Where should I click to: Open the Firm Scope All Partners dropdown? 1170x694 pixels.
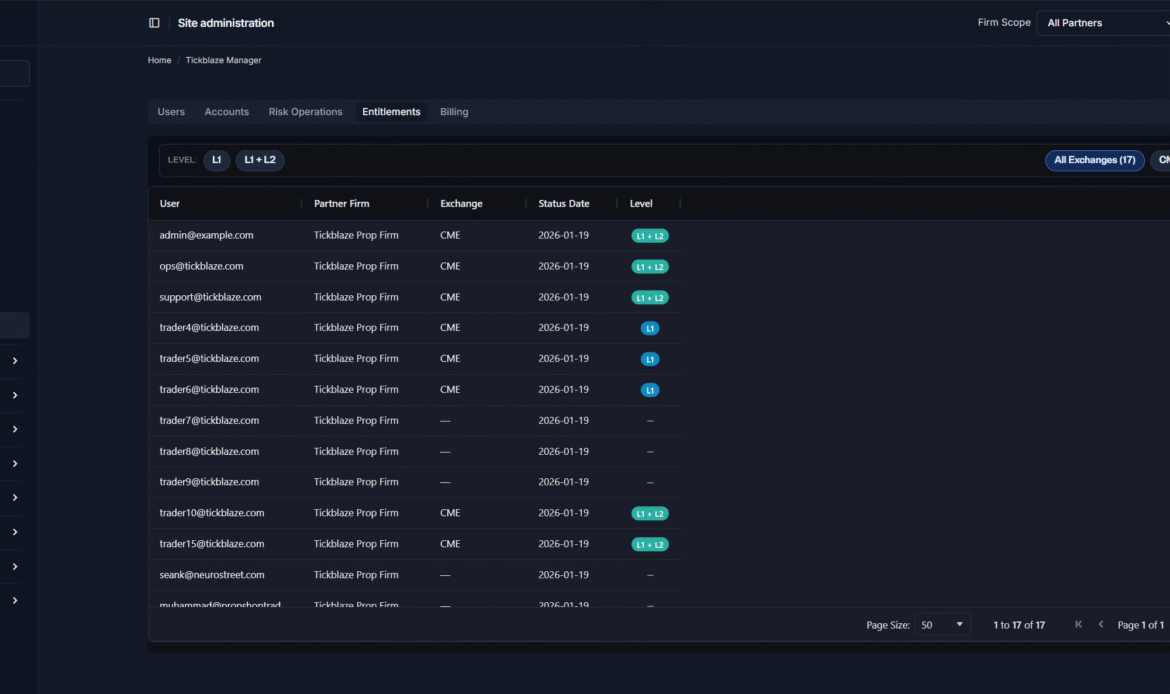1102,23
